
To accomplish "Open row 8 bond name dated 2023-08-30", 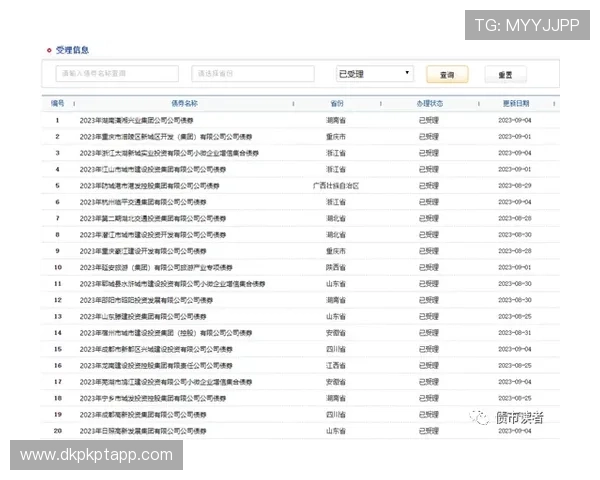I will [x=153, y=235].
